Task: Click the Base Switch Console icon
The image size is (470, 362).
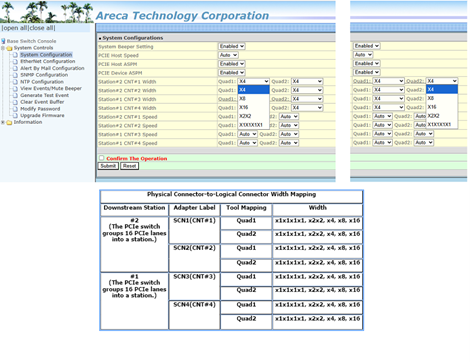Action: coord(3,41)
